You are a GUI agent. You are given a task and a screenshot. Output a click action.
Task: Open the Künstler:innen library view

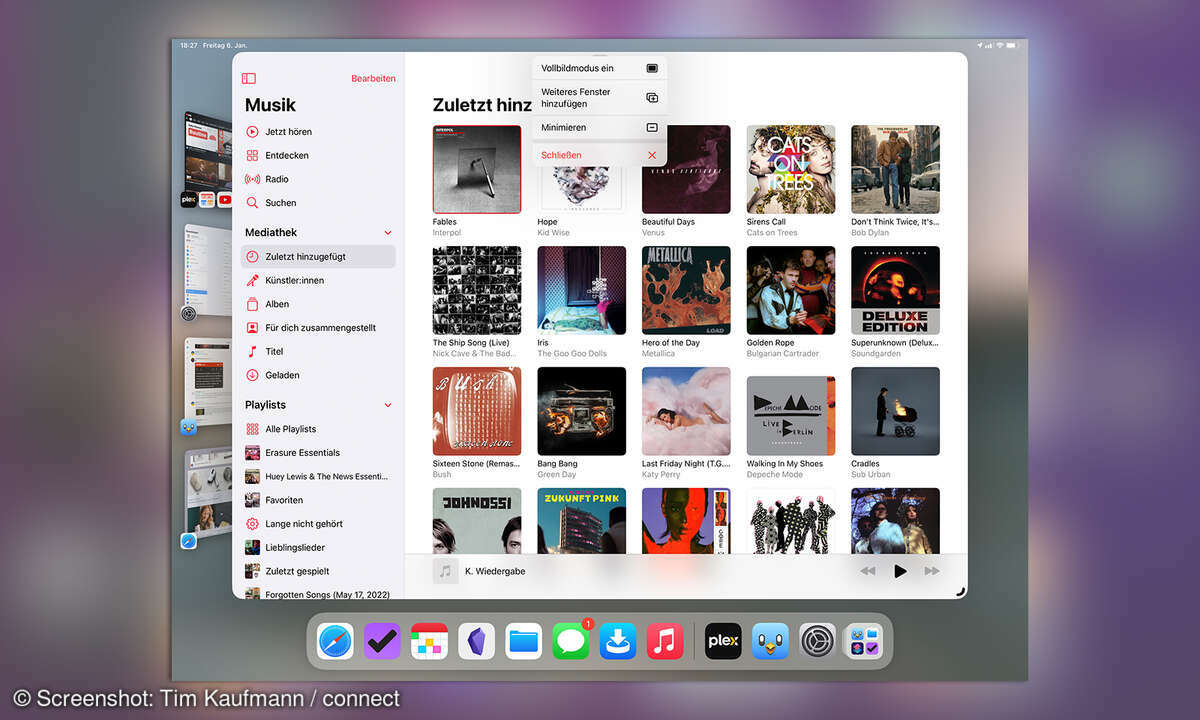point(318,280)
